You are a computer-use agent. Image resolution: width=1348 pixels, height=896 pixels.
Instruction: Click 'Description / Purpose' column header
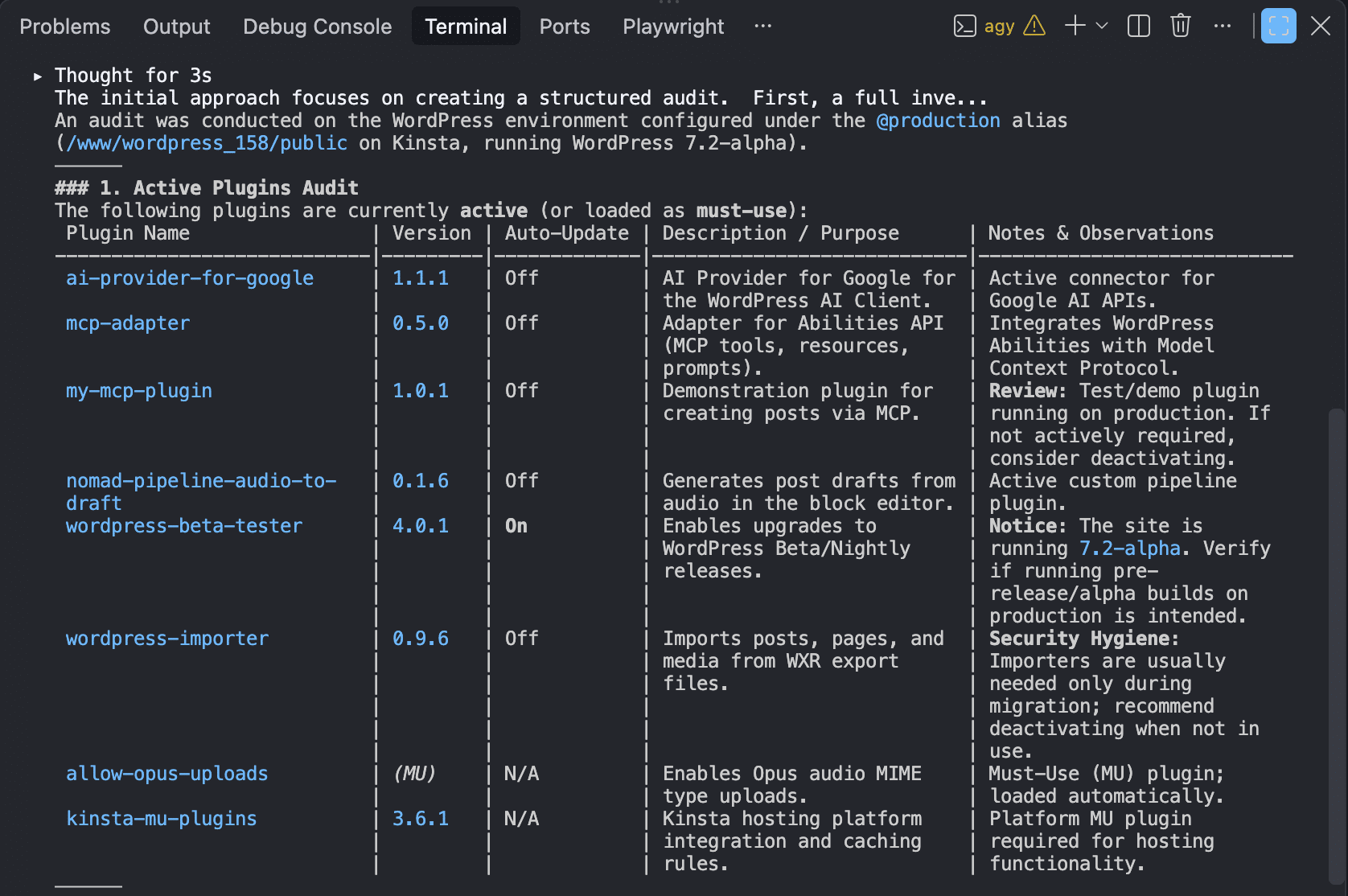coord(781,233)
